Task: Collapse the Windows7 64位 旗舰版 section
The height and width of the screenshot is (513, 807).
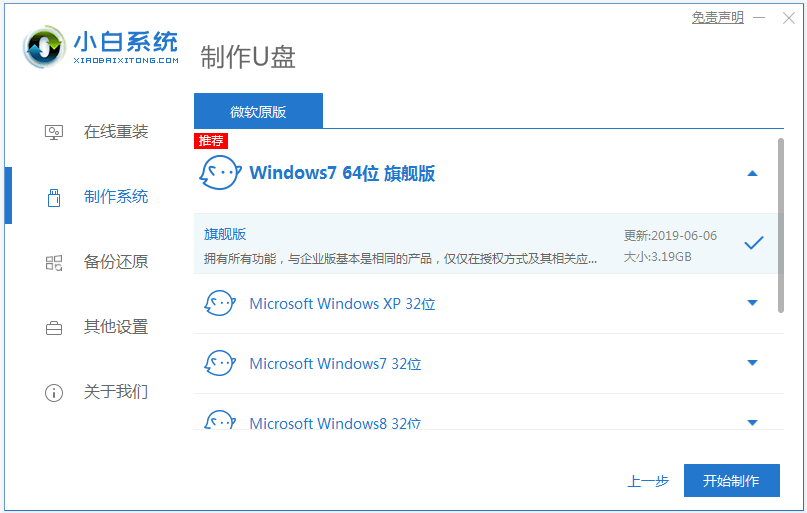Action: [753, 173]
